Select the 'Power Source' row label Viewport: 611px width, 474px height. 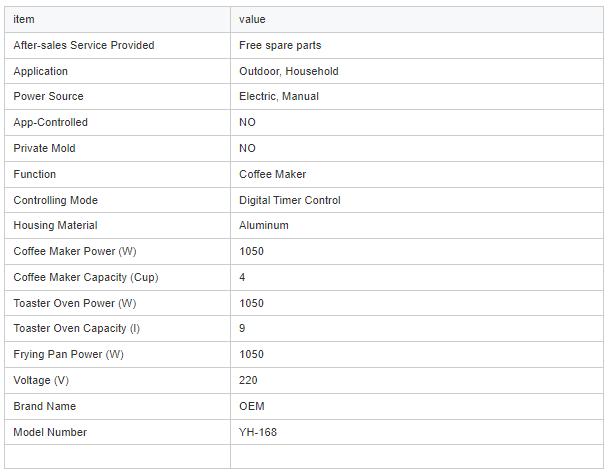point(48,96)
